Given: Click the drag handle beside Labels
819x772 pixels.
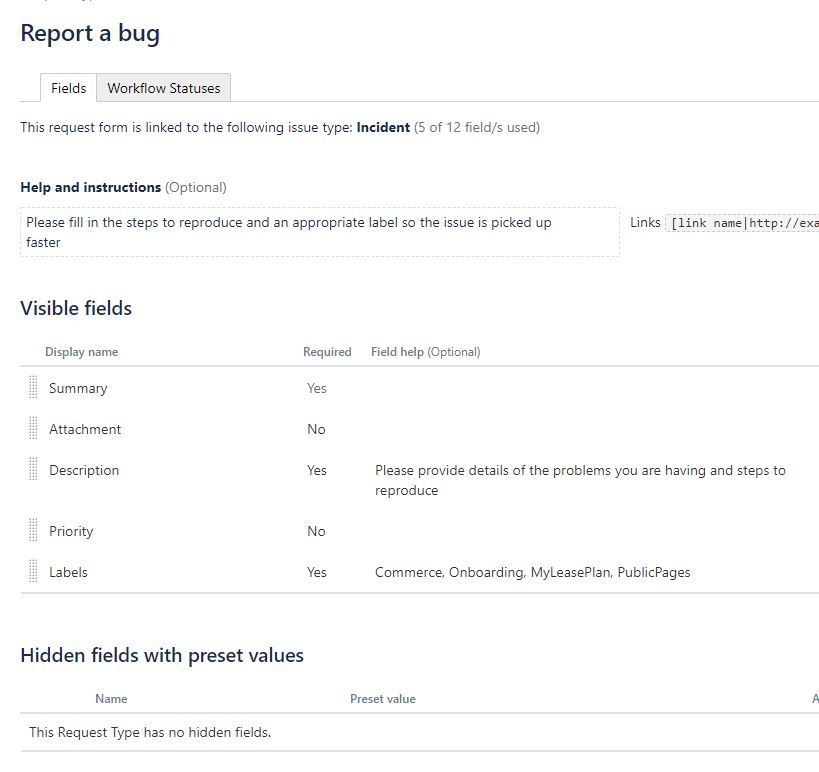Looking at the screenshot, I should click(33, 571).
